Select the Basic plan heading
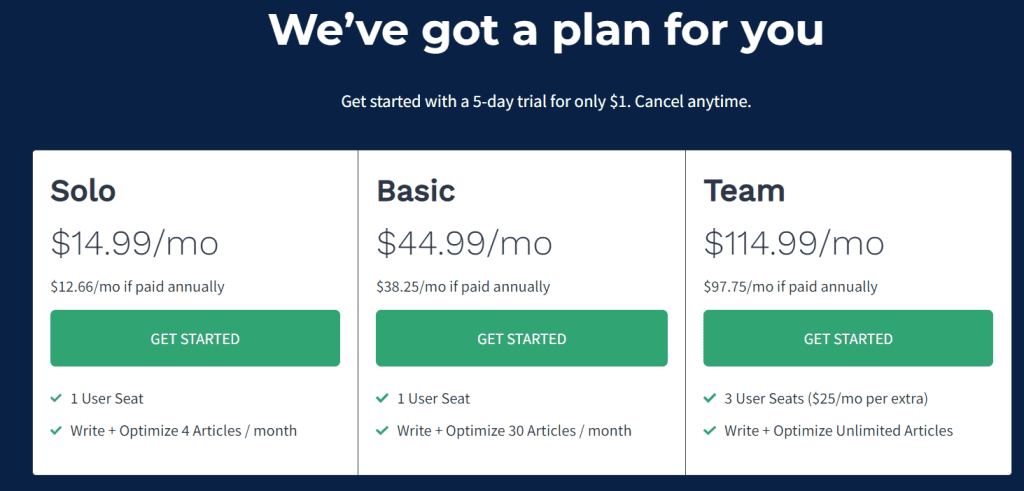This screenshot has width=1024, height=491. click(x=416, y=191)
